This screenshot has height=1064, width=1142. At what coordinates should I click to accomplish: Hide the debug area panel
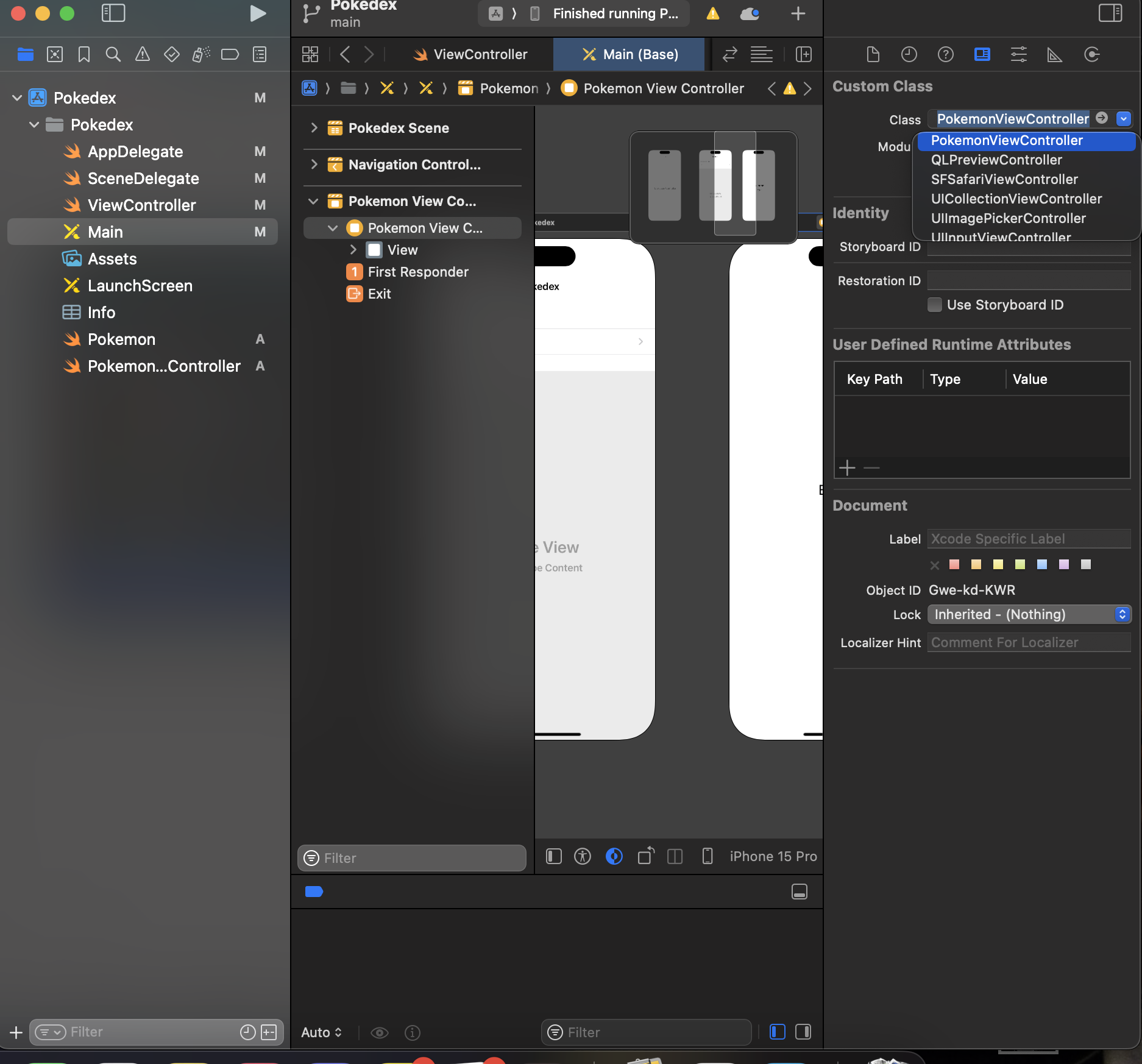pos(800,892)
